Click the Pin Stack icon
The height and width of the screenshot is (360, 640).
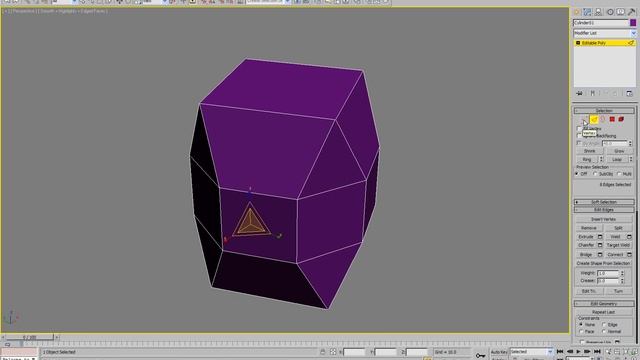[x=579, y=93]
